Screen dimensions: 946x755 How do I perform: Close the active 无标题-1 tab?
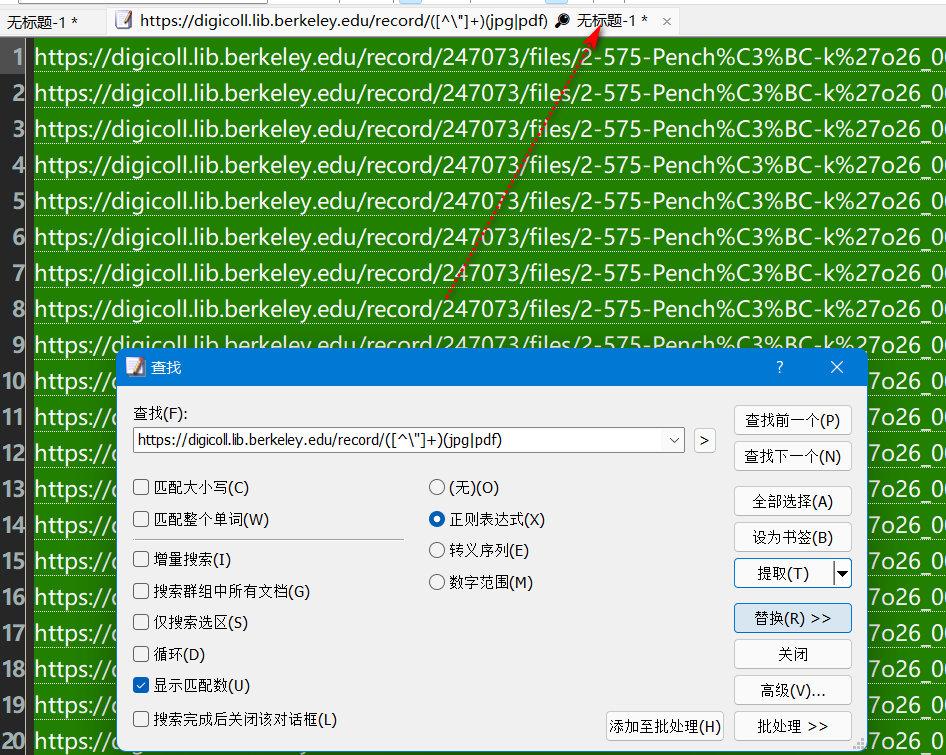point(667,20)
